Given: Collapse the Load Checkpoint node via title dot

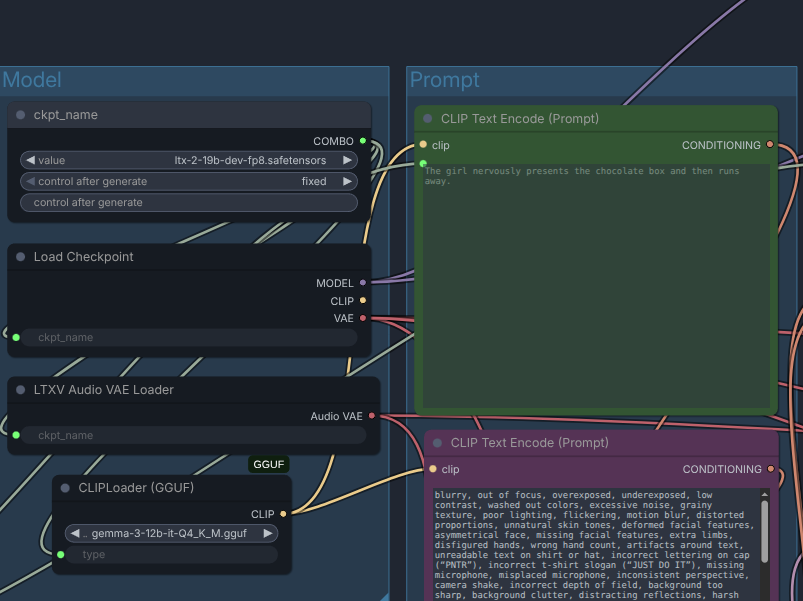Looking at the screenshot, I should 21,257.
